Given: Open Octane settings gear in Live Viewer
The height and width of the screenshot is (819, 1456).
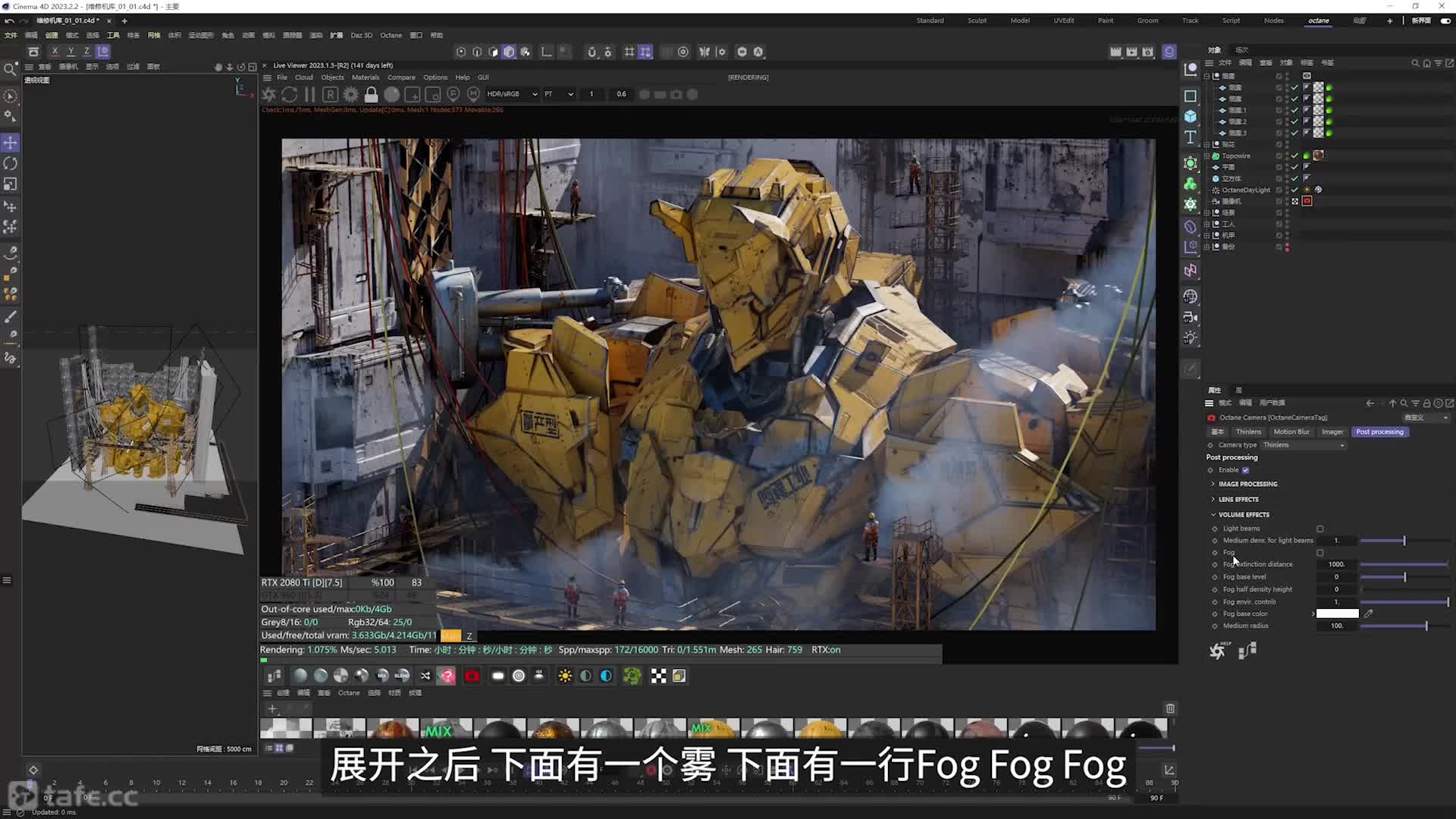Looking at the screenshot, I should [350, 95].
